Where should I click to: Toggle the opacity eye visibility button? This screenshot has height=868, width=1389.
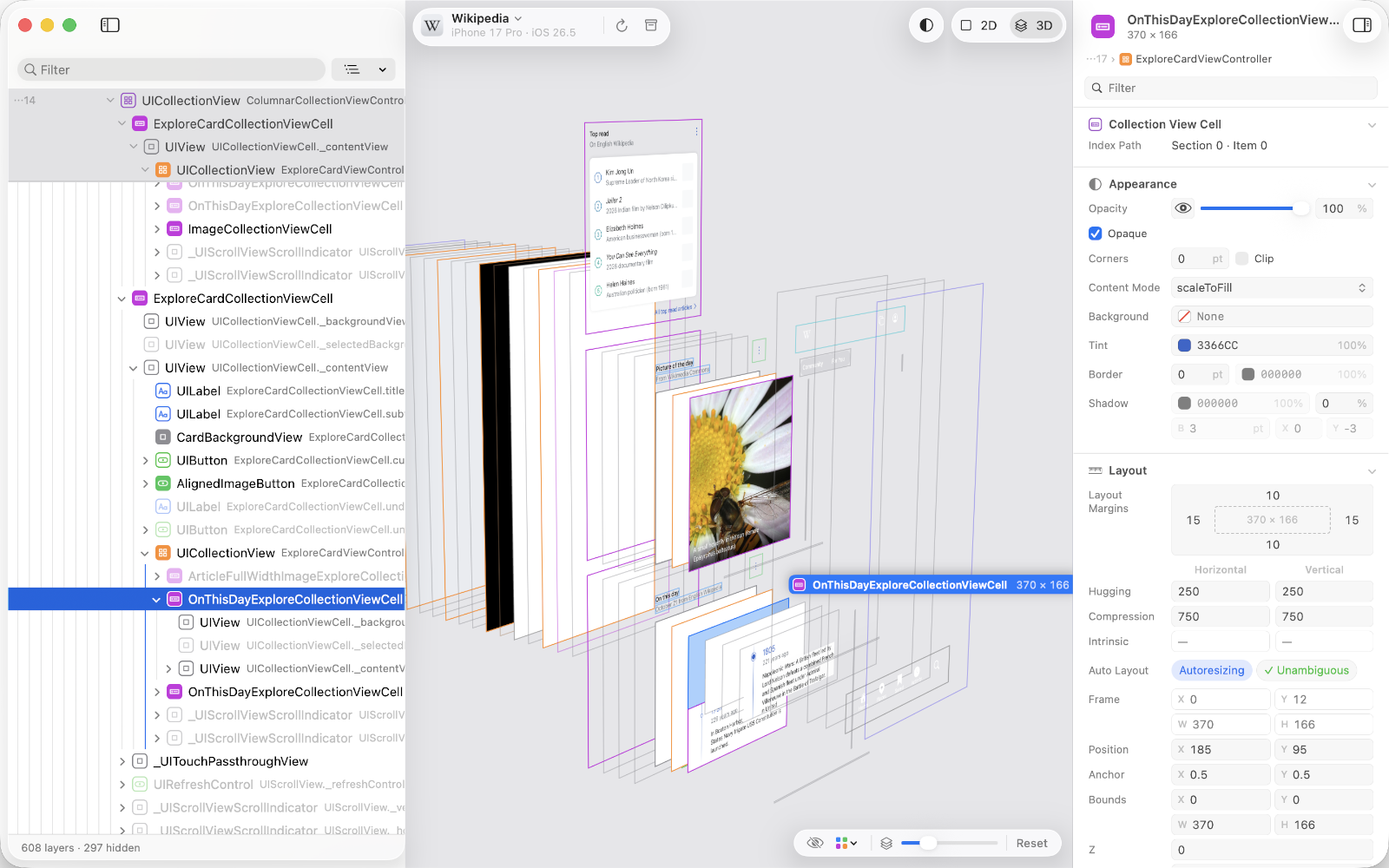[x=1182, y=208]
